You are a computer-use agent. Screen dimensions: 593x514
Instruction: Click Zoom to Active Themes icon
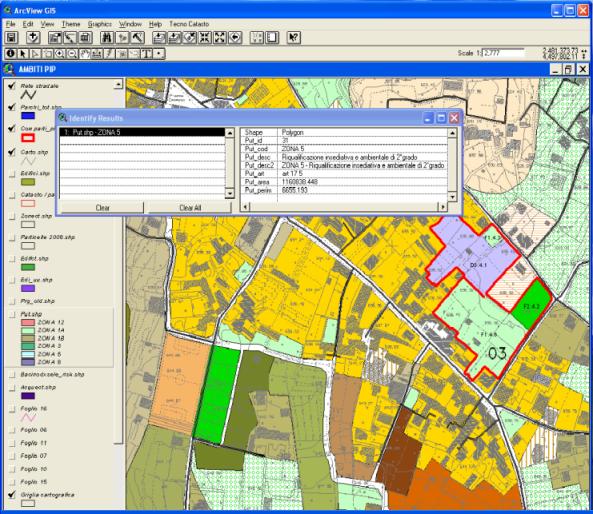pos(174,37)
